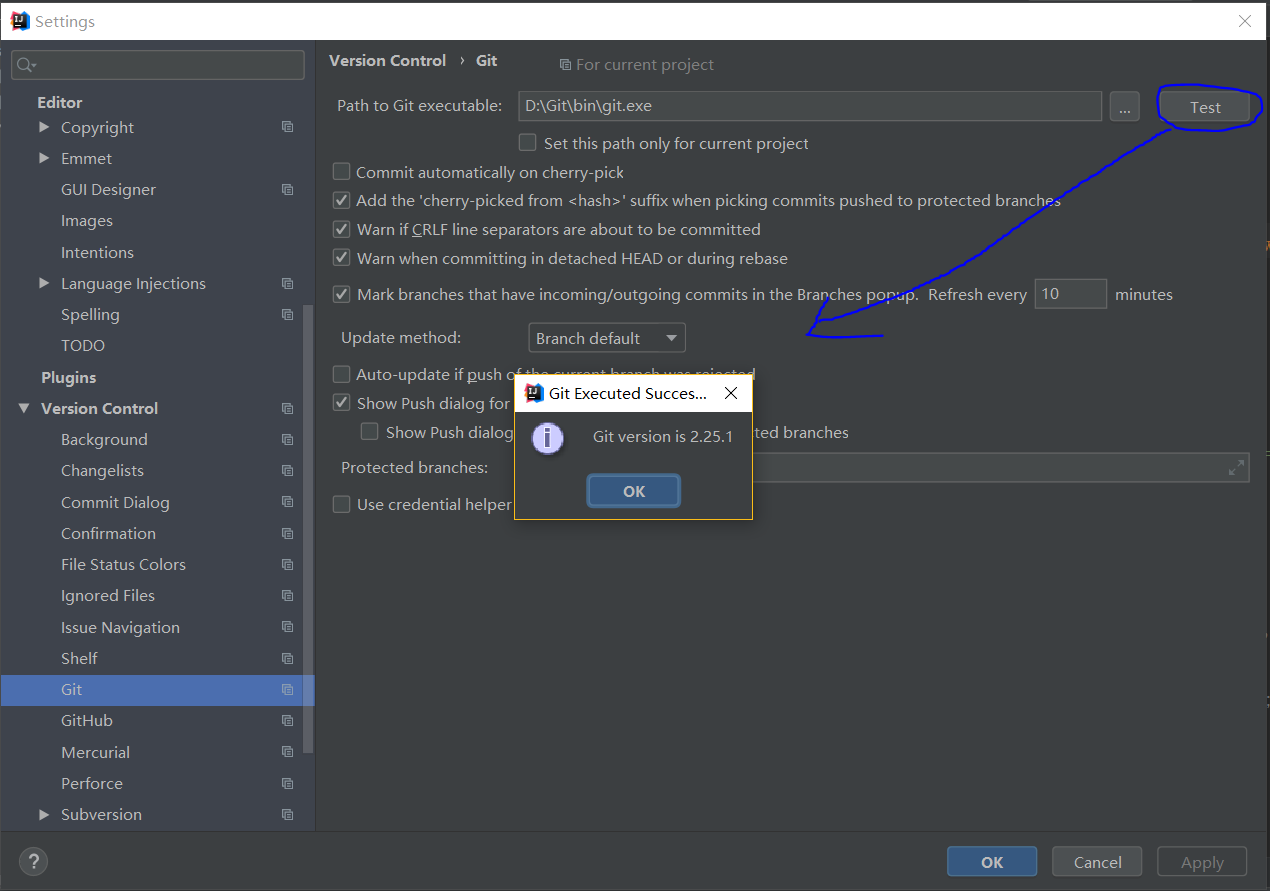Click the project-level icon beside Mercurial

288,752
